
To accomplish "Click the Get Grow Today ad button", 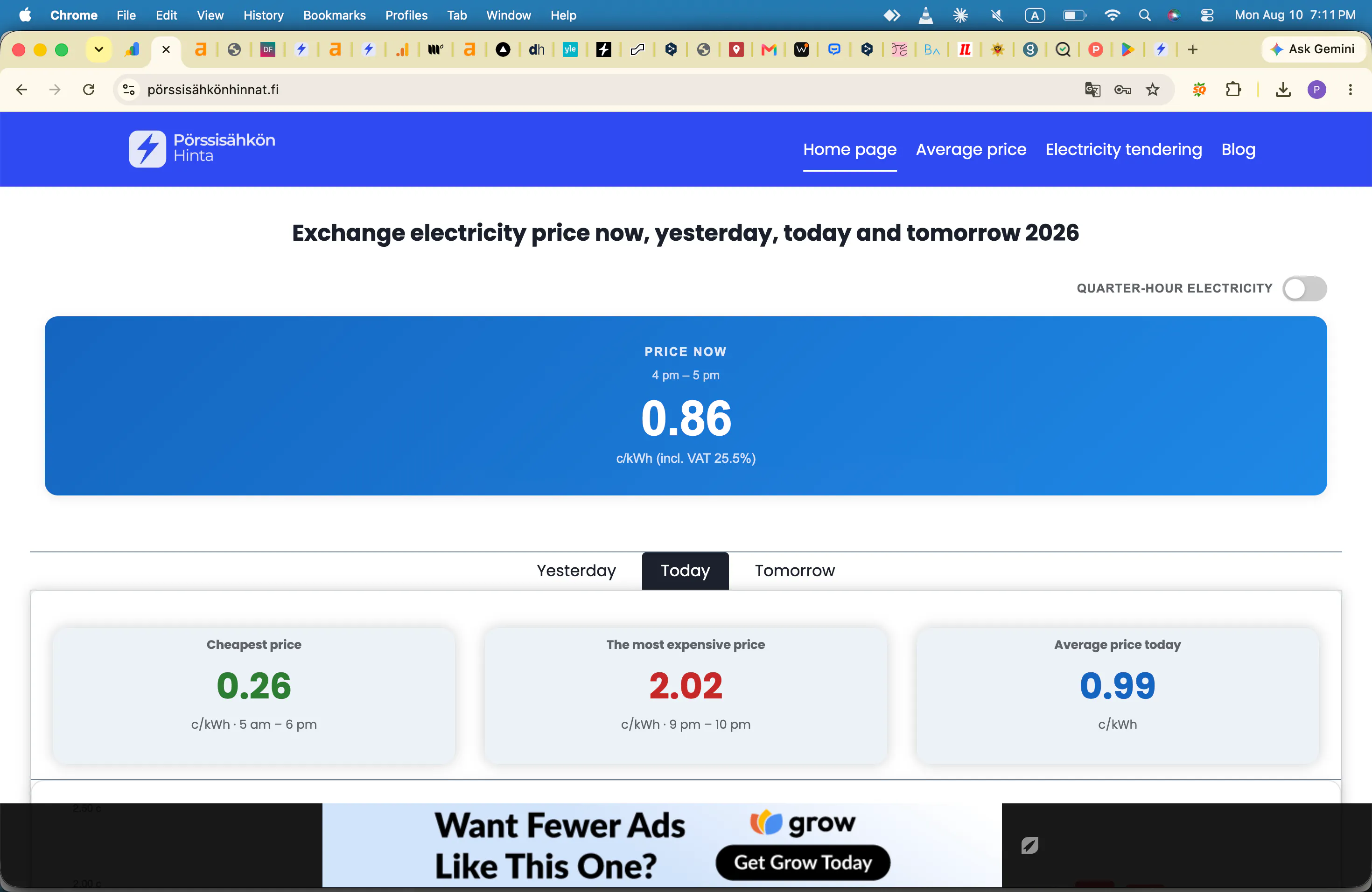I will coord(803,863).
